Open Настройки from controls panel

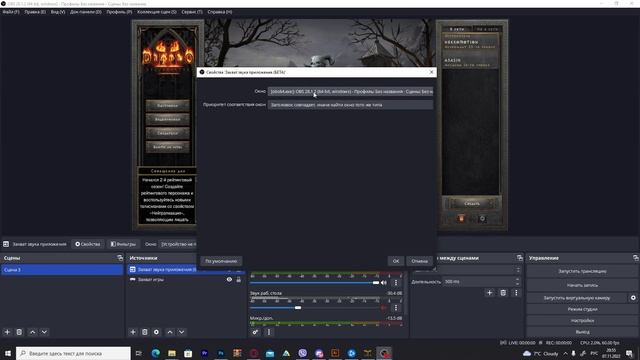[582, 321]
